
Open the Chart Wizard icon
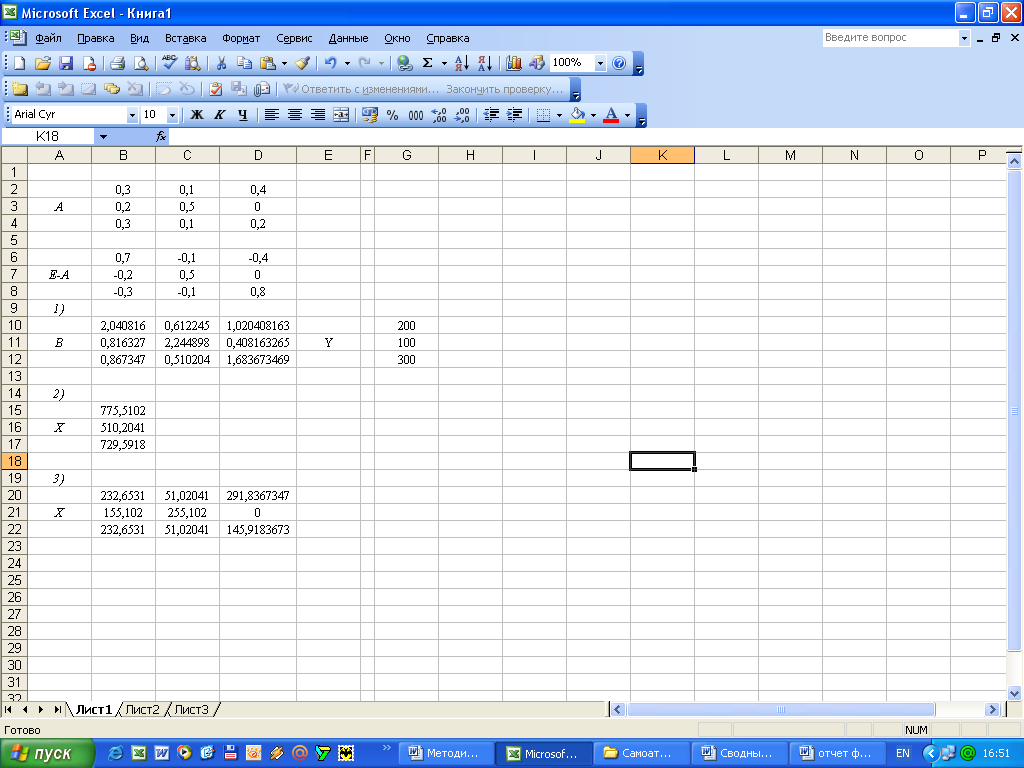coord(514,63)
